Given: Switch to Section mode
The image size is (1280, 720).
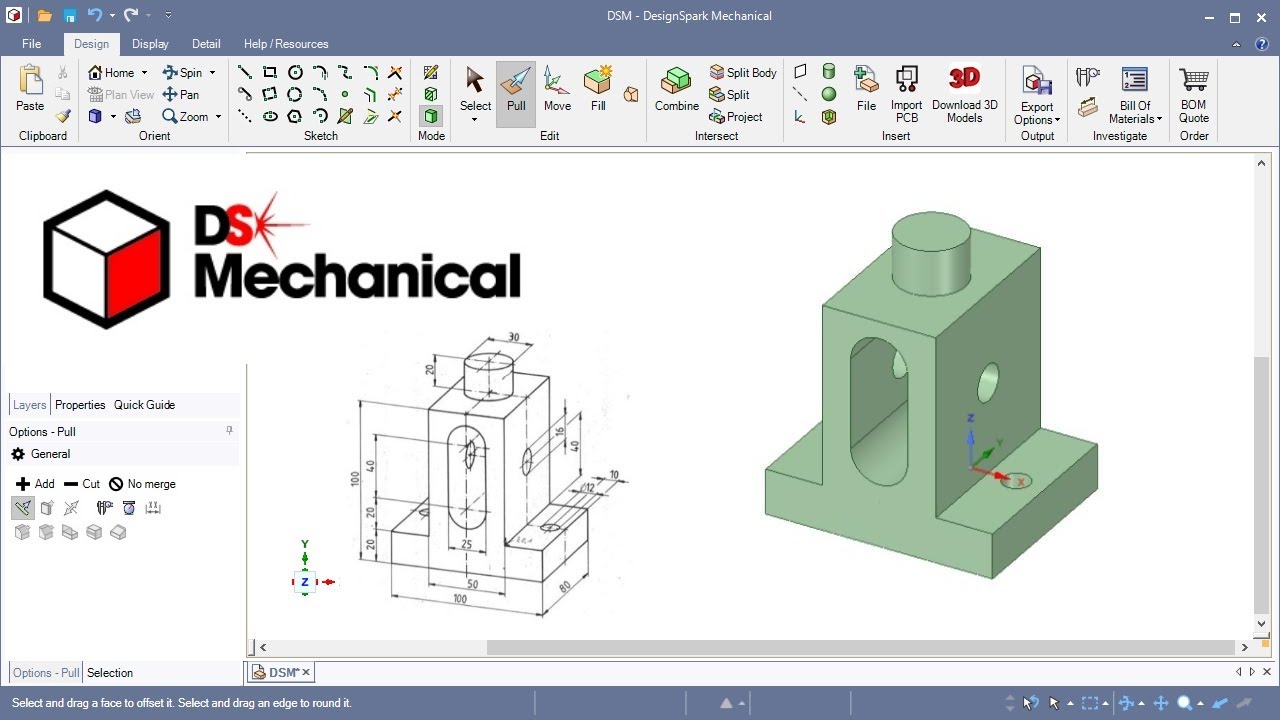Looking at the screenshot, I should point(431,94).
